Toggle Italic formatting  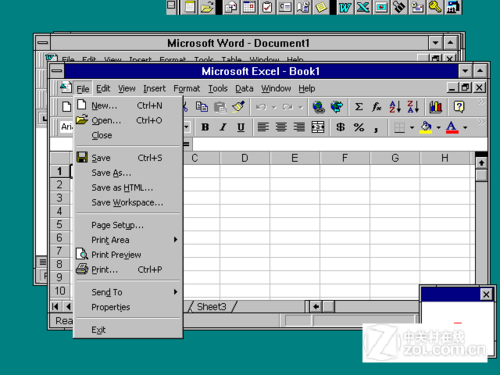[x=223, y=127]
